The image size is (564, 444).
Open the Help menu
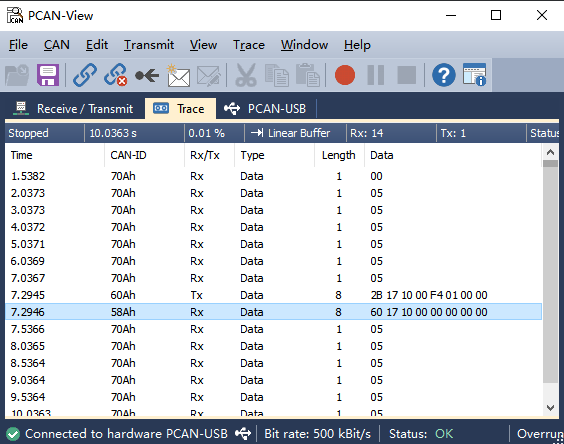tap(357, 45)
